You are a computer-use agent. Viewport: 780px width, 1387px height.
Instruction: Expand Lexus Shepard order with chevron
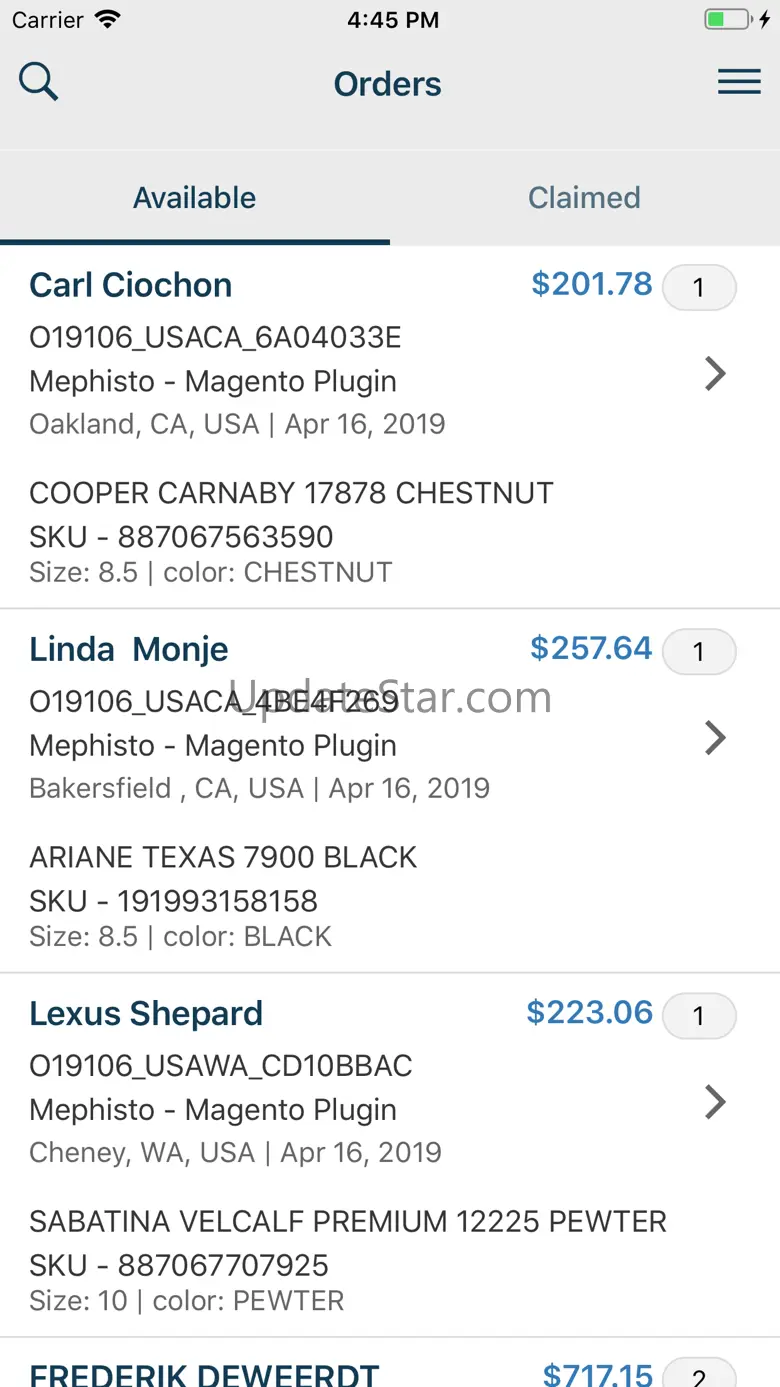715,1102
